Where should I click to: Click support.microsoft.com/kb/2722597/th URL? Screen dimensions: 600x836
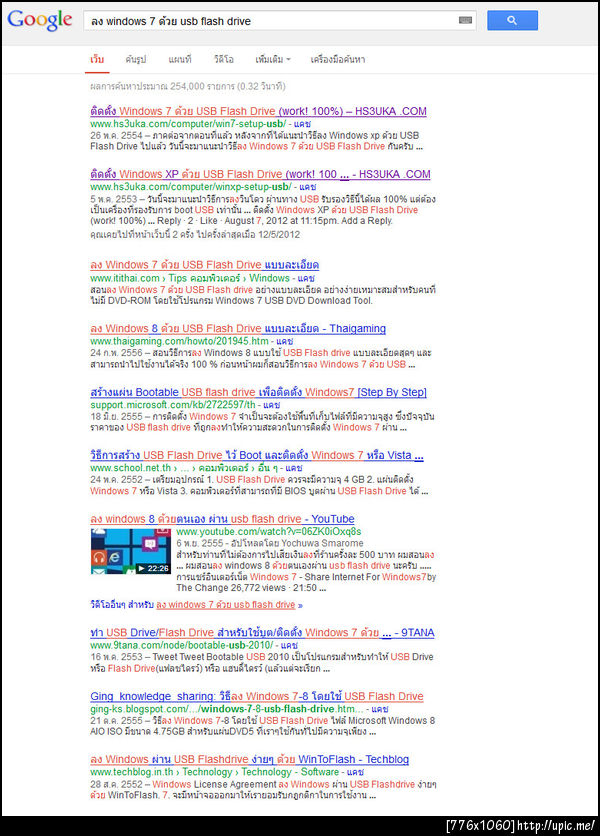pyautogui.click(x=173, y=405)
